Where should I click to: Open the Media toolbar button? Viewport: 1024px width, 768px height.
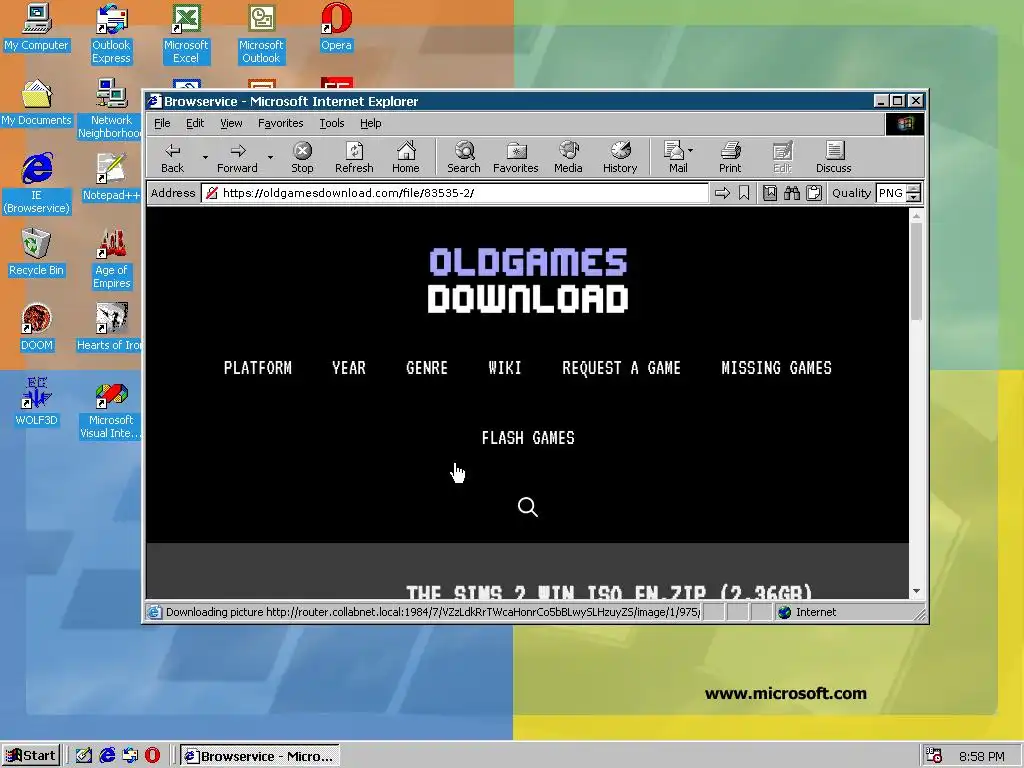coord(568,157)
